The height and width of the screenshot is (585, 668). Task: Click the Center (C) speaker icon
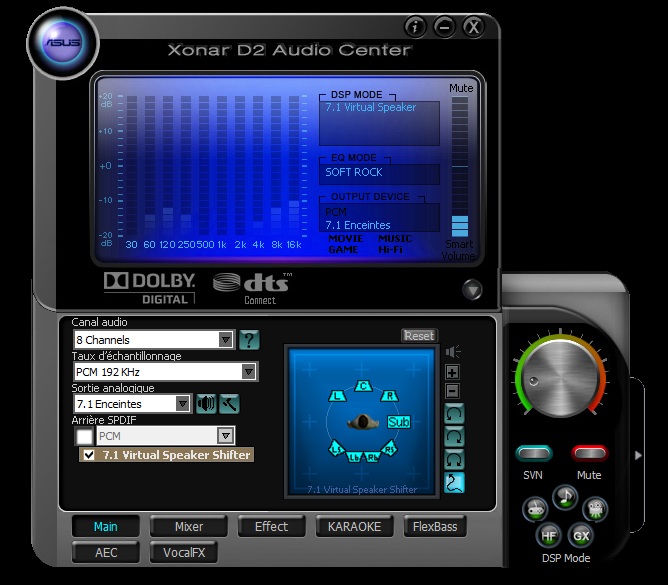tap(363, 386)
